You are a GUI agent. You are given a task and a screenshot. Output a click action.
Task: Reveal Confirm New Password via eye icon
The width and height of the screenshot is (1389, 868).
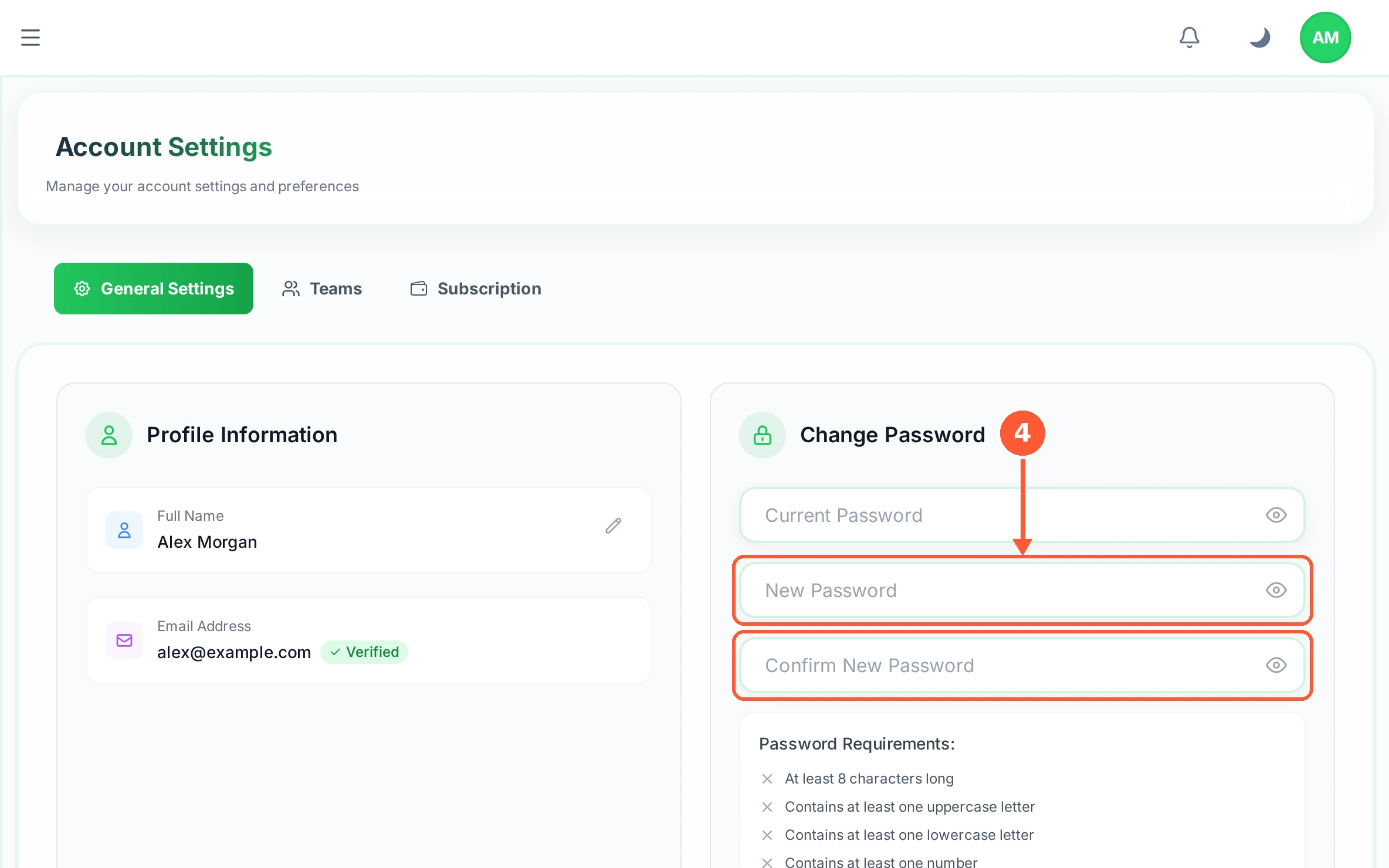point(1276,665)
